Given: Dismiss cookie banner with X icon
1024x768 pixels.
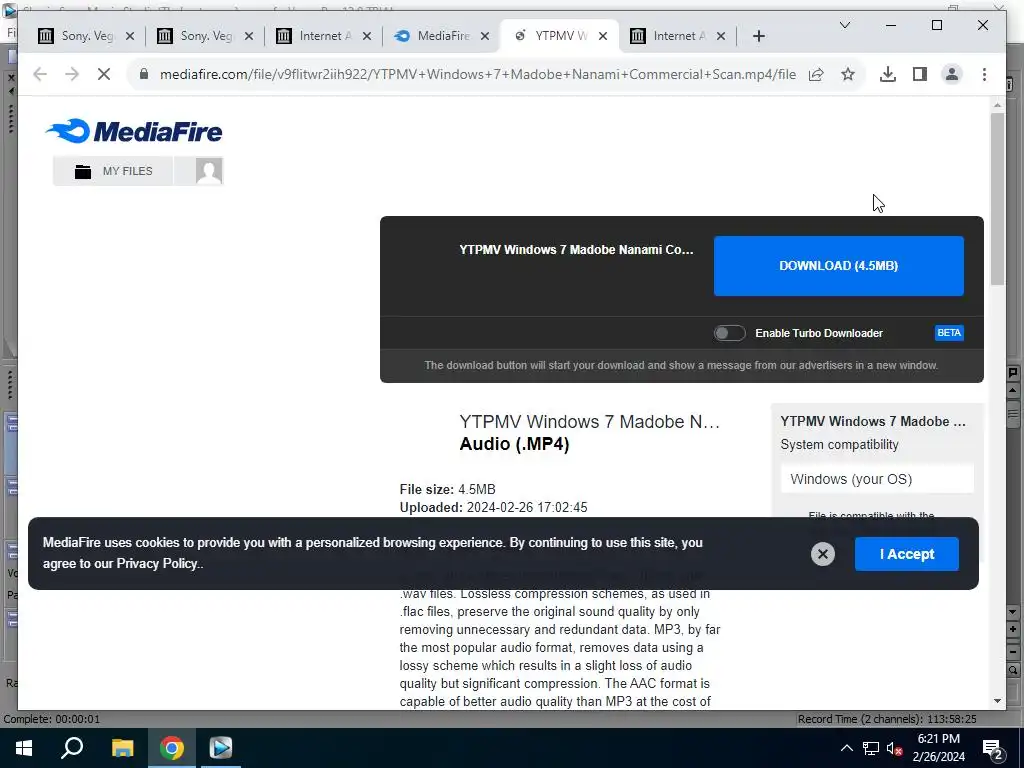Looking at the screenshot, I should (823, 554).
